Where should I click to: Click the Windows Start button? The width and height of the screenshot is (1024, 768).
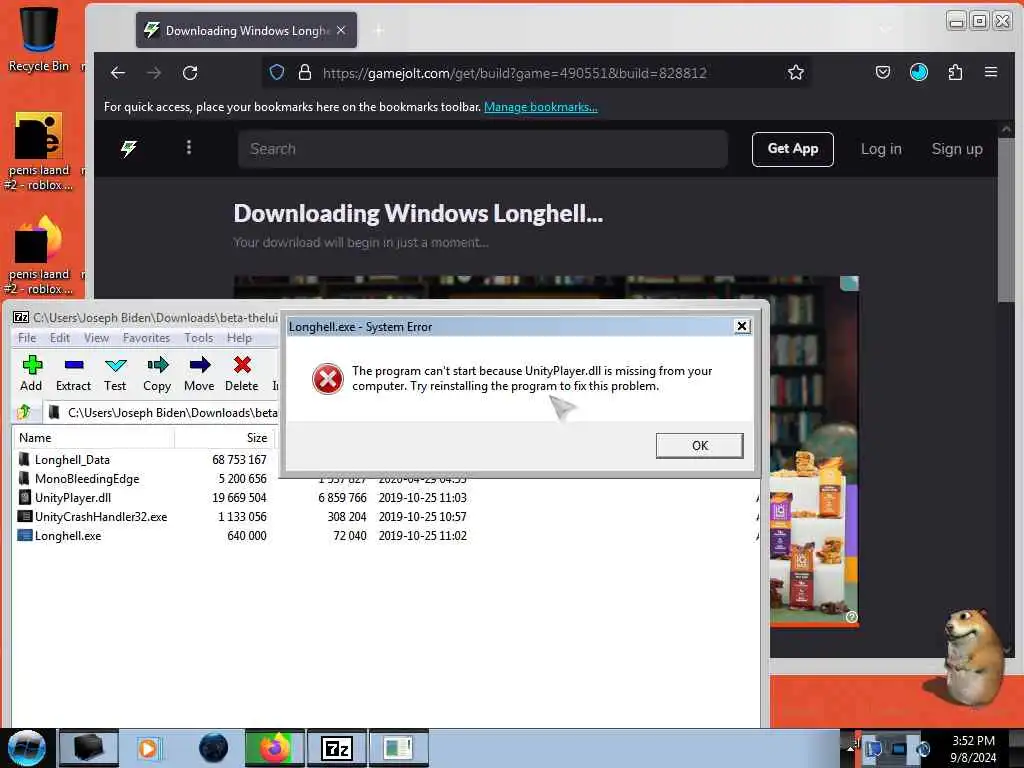click(26, 748)
